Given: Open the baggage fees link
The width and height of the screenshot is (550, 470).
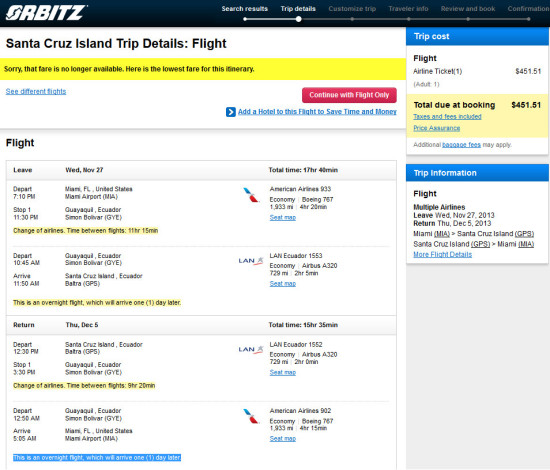Looking at the screenshot, I should point(461,145).
